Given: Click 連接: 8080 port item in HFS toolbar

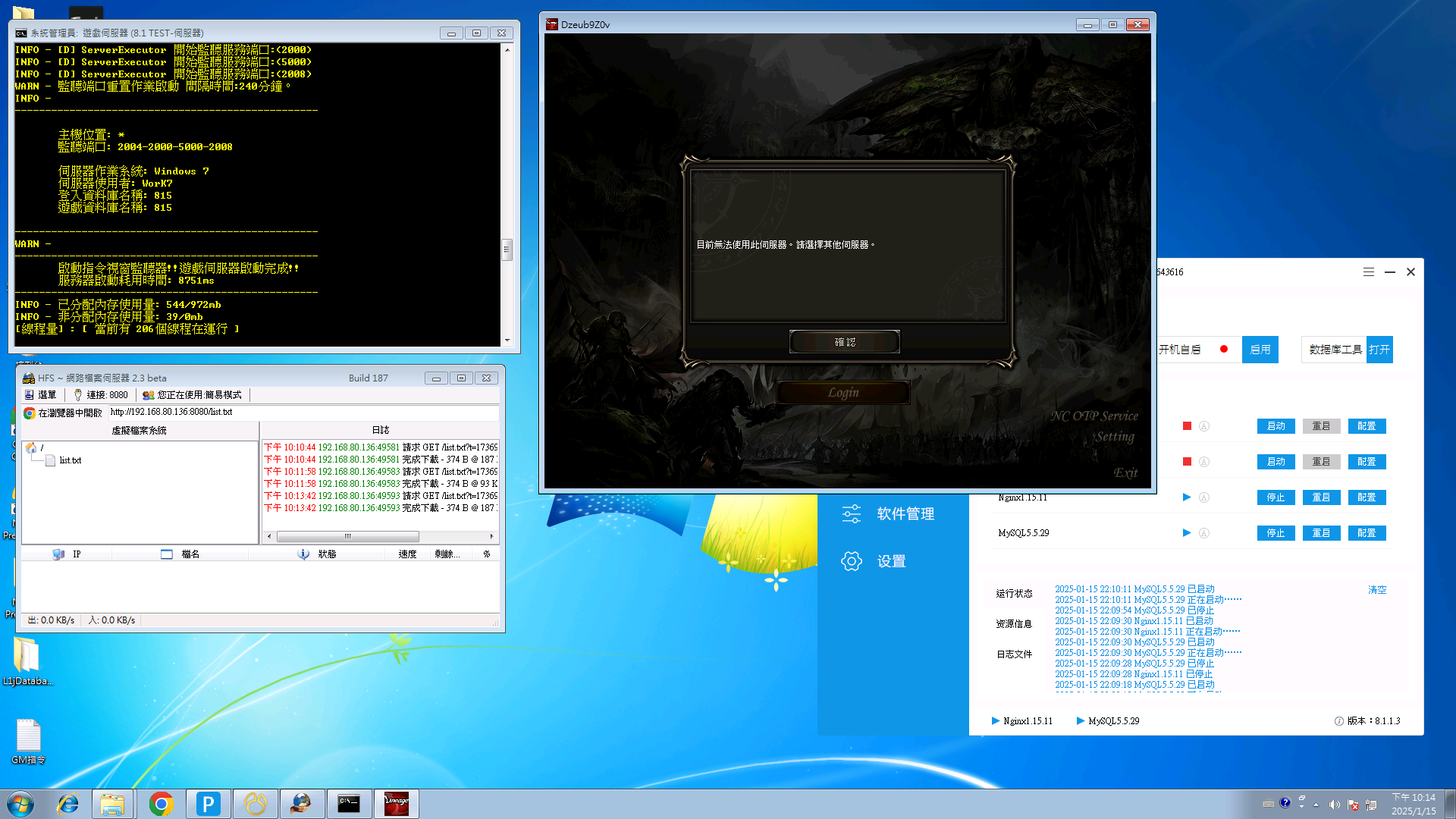Looking at the screenshot, I should [101, 395].
